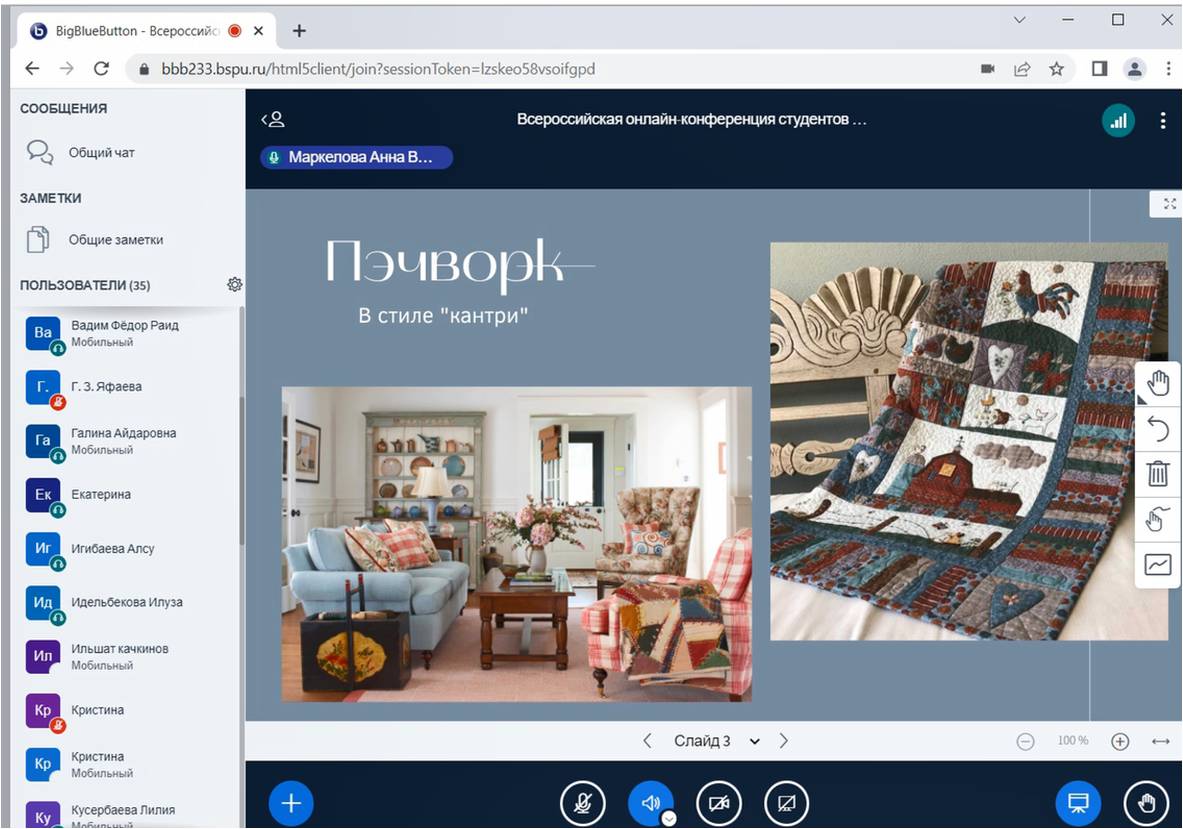Image resolution: width=1183 pixels, height=829 pixels.
Task: Open the connection status signal icon
Action: (1118, 121)
